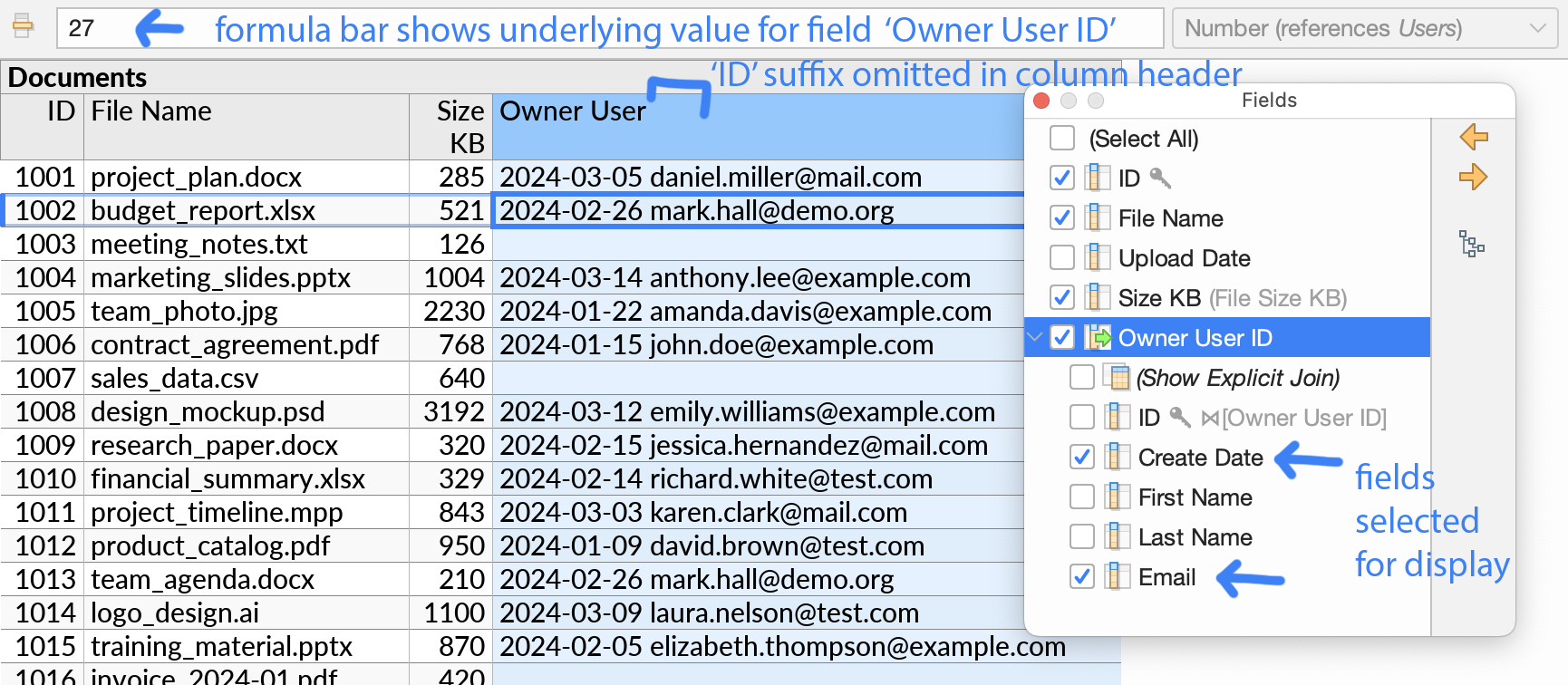Click the tree hierarchy icon in Fields panel

(x=1472, y=244)
